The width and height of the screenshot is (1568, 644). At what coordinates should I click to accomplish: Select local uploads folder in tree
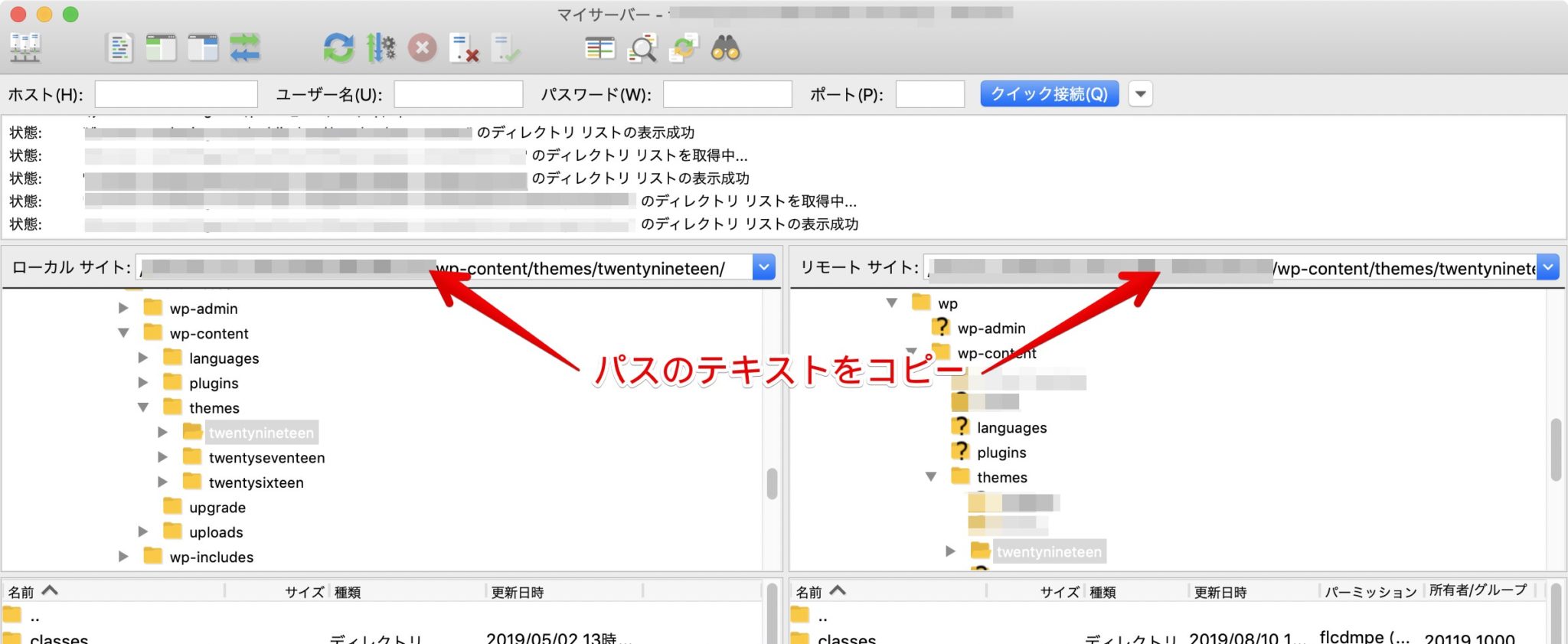[216, 532]
